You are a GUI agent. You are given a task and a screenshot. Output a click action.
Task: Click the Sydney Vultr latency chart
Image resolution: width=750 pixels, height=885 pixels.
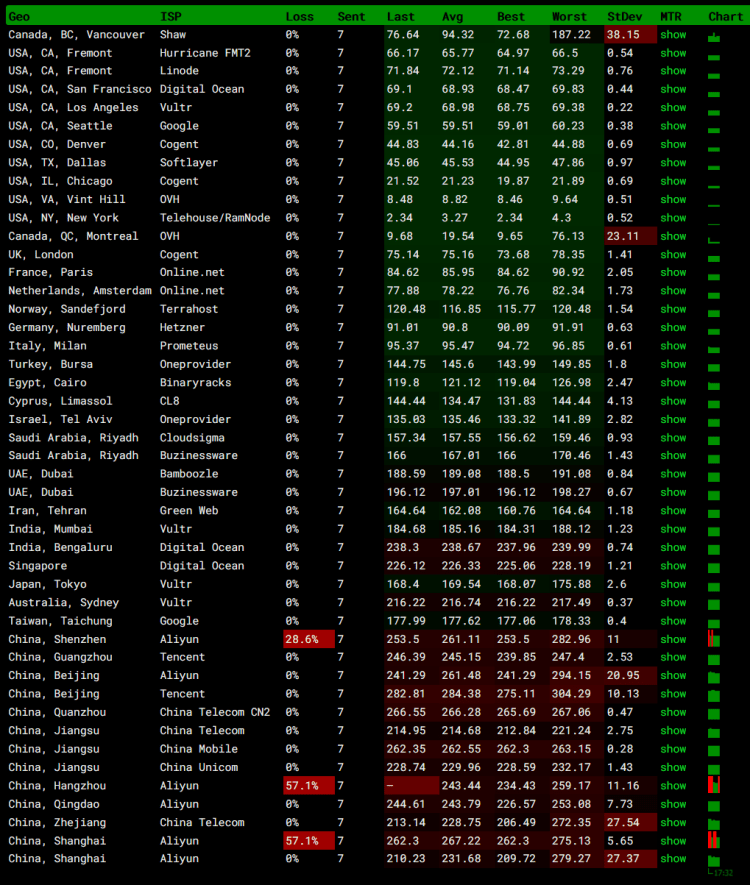point(714,604)
